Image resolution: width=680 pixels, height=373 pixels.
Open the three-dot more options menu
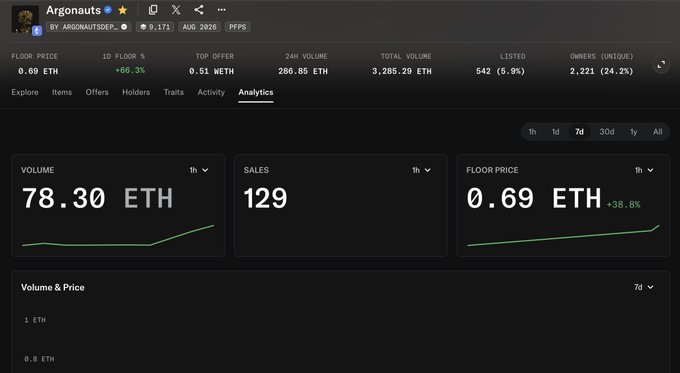pos(222,10)
